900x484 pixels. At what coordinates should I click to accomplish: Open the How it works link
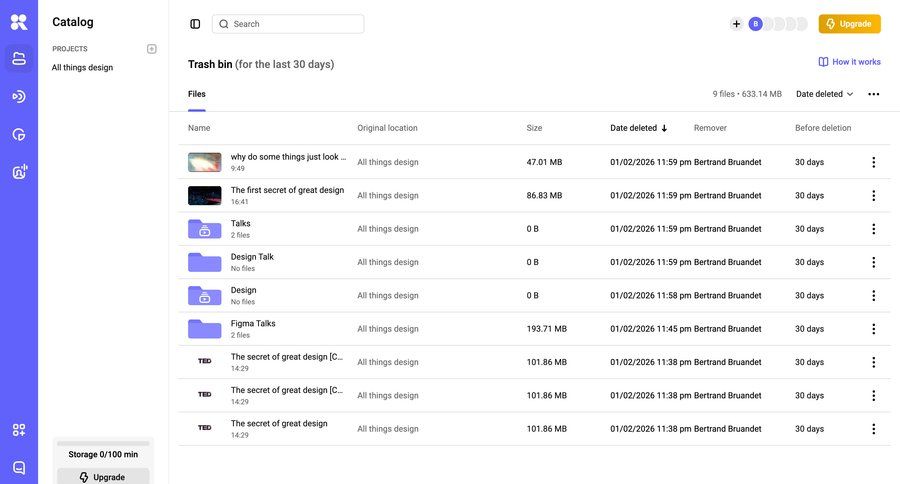pos(849,62)
